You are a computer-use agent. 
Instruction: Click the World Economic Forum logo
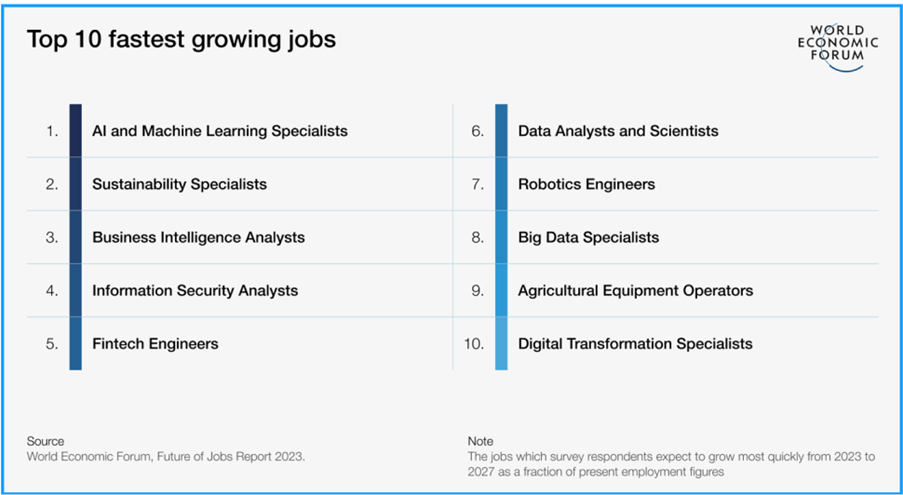(838, 48)
